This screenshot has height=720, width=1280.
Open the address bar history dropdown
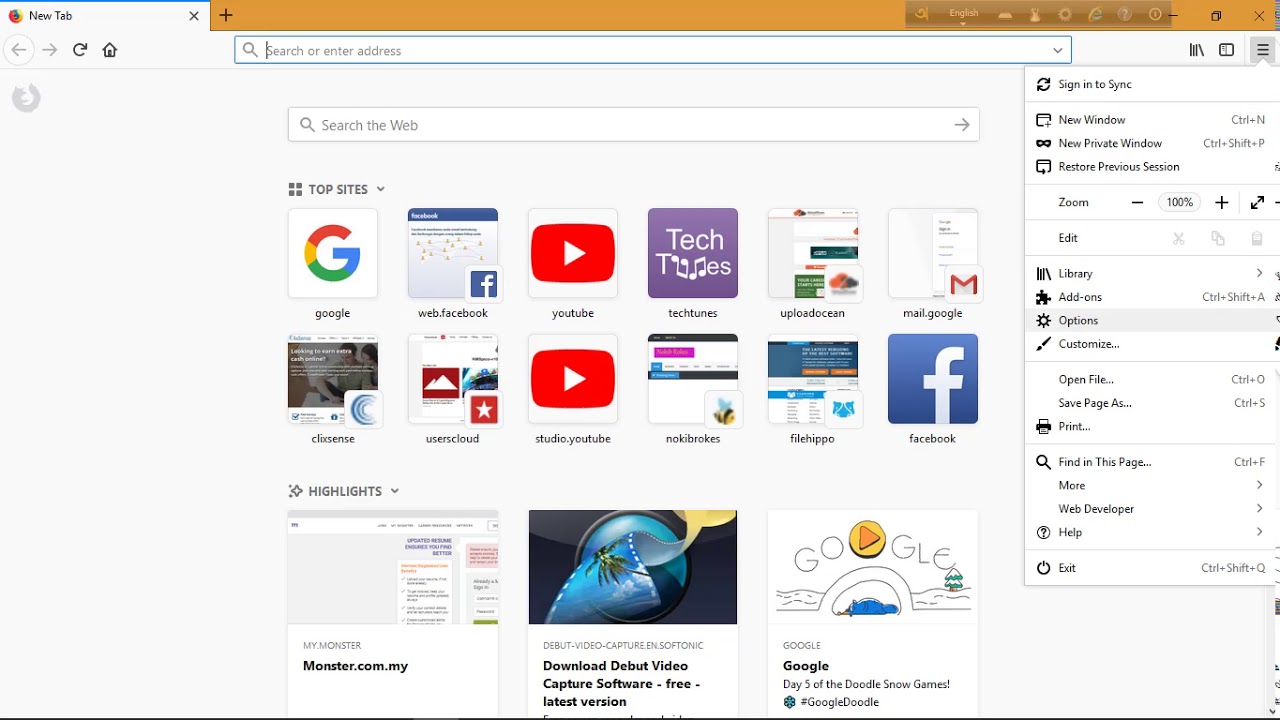(1057, 50)
